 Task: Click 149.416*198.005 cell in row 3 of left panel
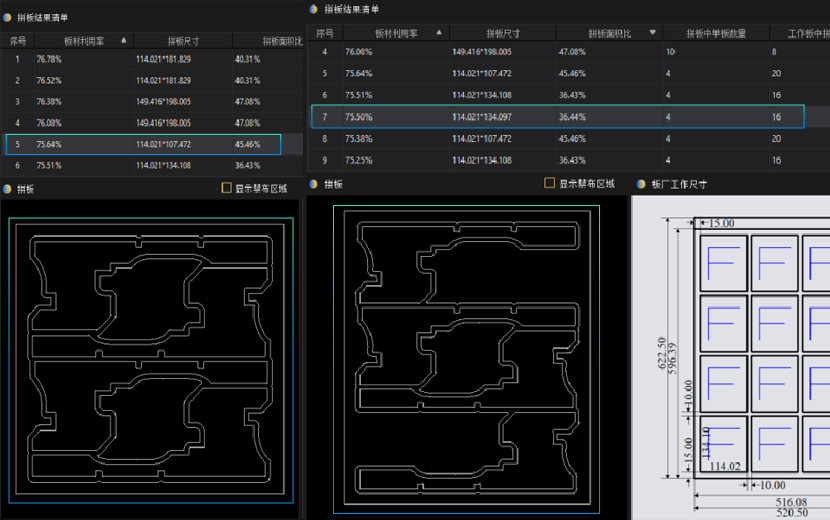[164, 102]
